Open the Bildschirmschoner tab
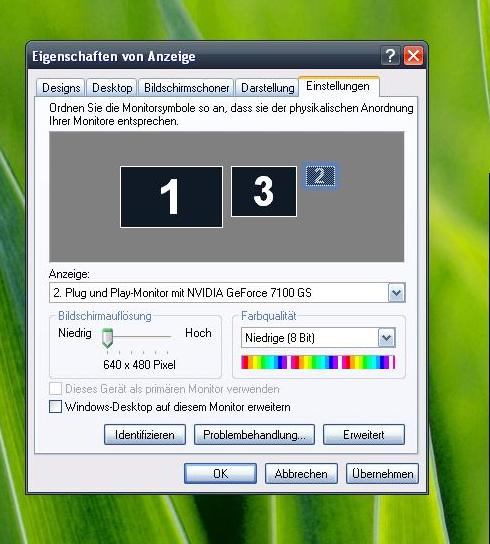This screenshot has width=490, height=544. [x=187, y=88]
